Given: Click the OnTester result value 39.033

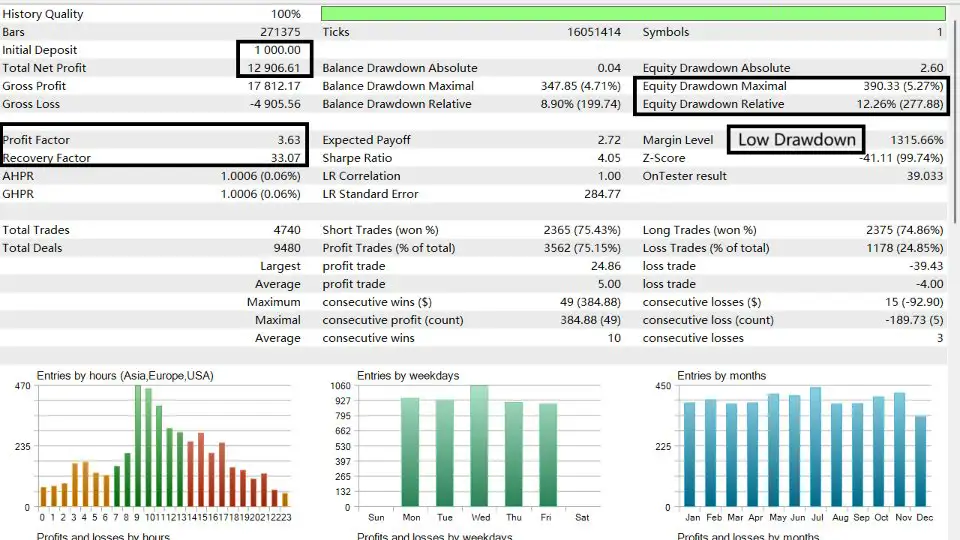Looking at the screenshot, I should [923, 176].
